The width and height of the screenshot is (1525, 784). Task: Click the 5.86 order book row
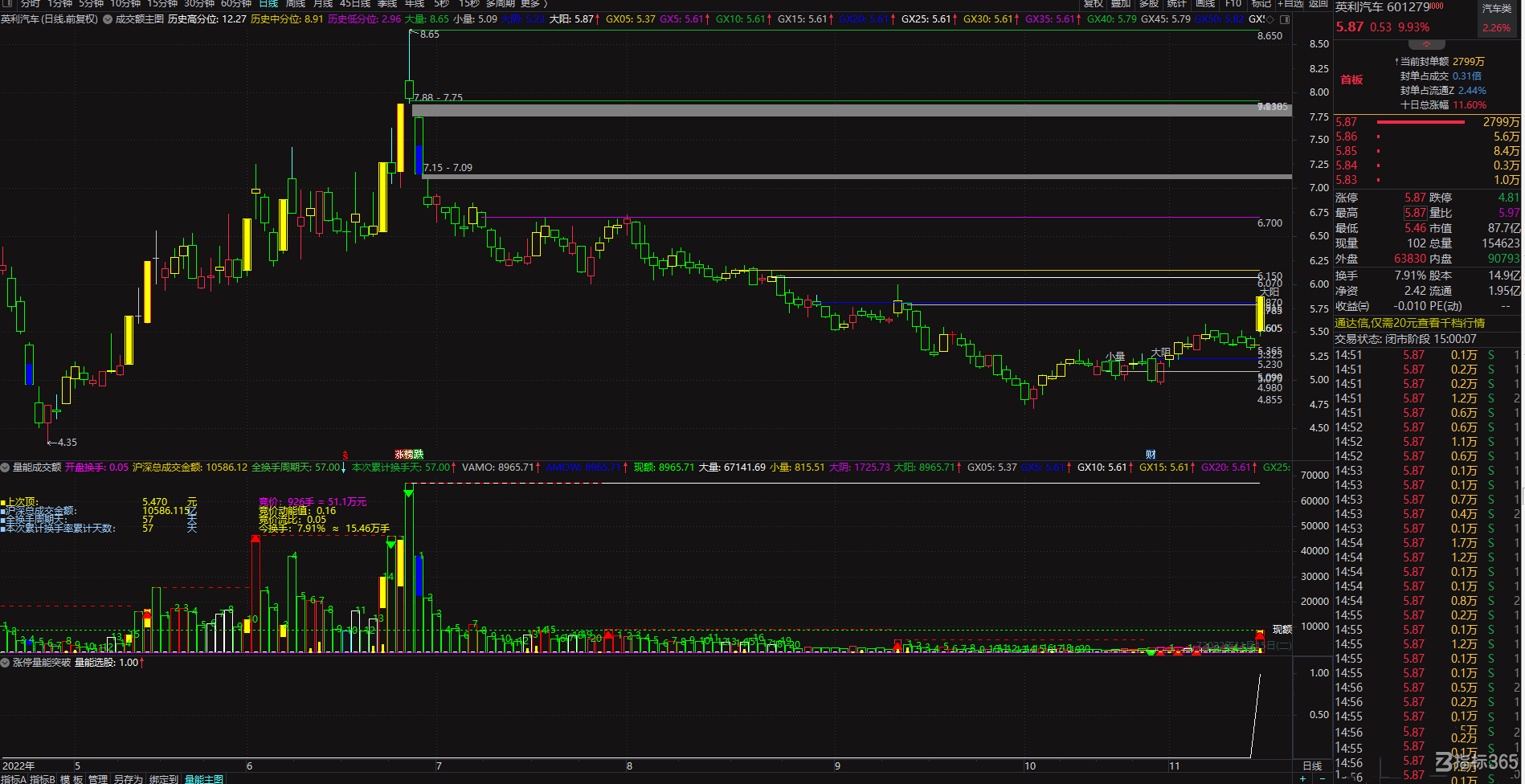click(x=1428, y=137)
